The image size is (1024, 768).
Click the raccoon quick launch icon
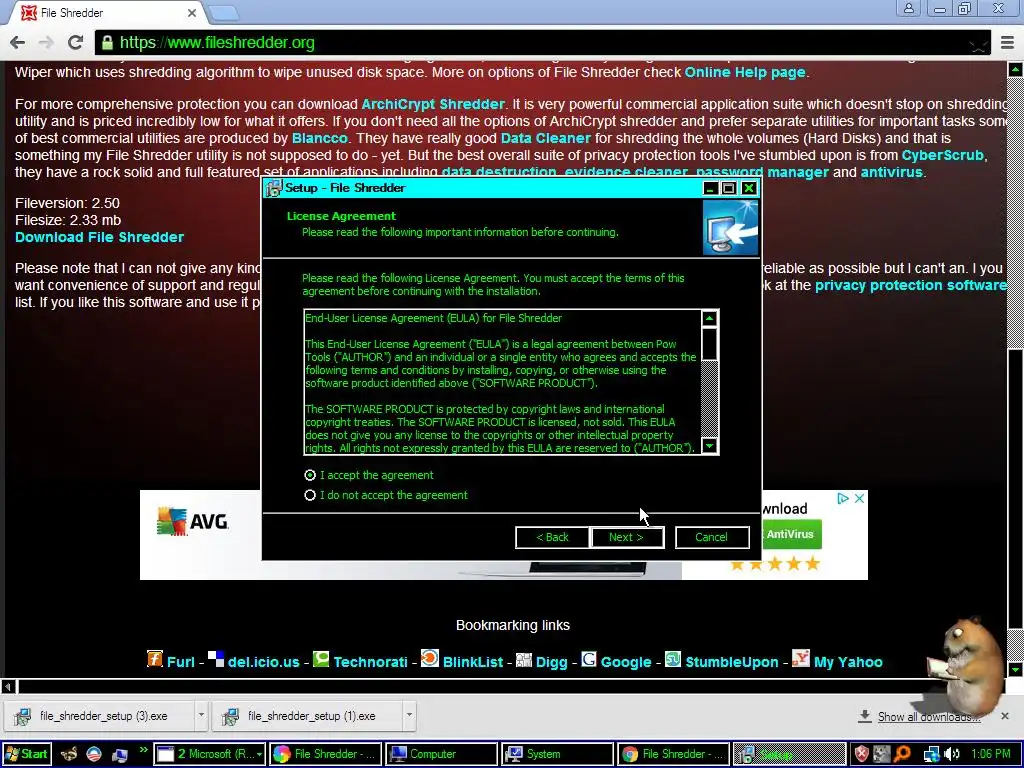click(69, 754)
